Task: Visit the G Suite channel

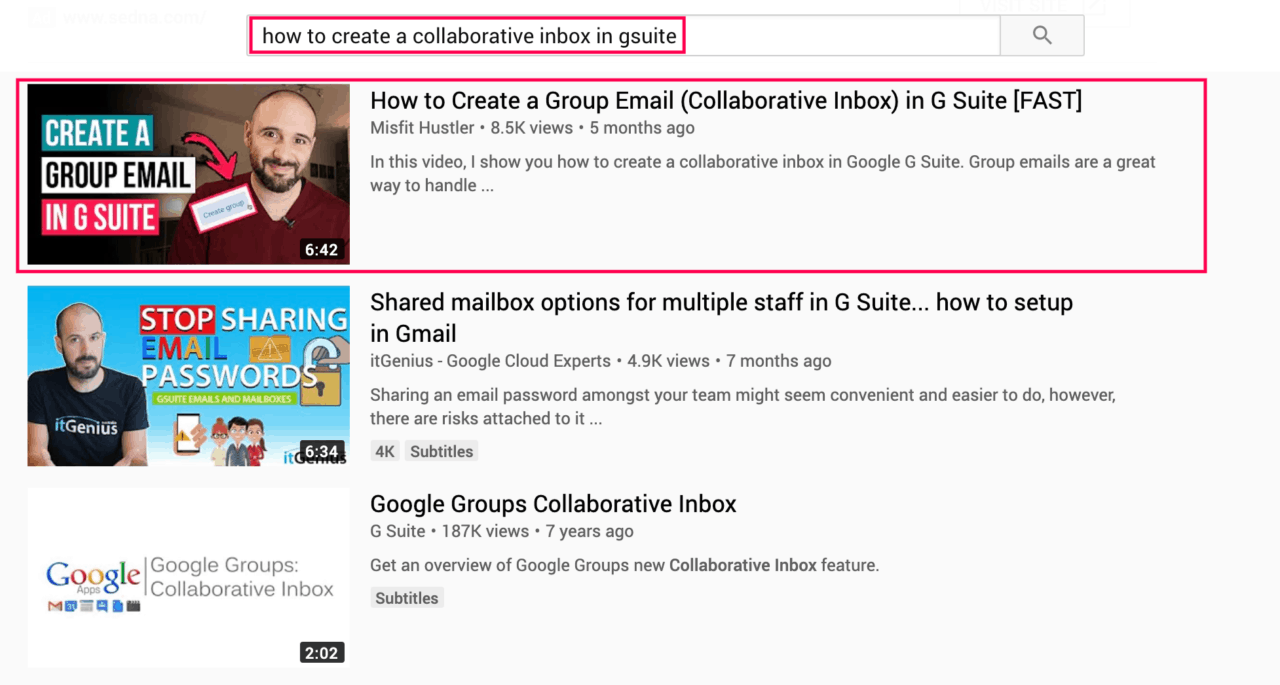Action: pyautogui.click(x=398, y=531)
